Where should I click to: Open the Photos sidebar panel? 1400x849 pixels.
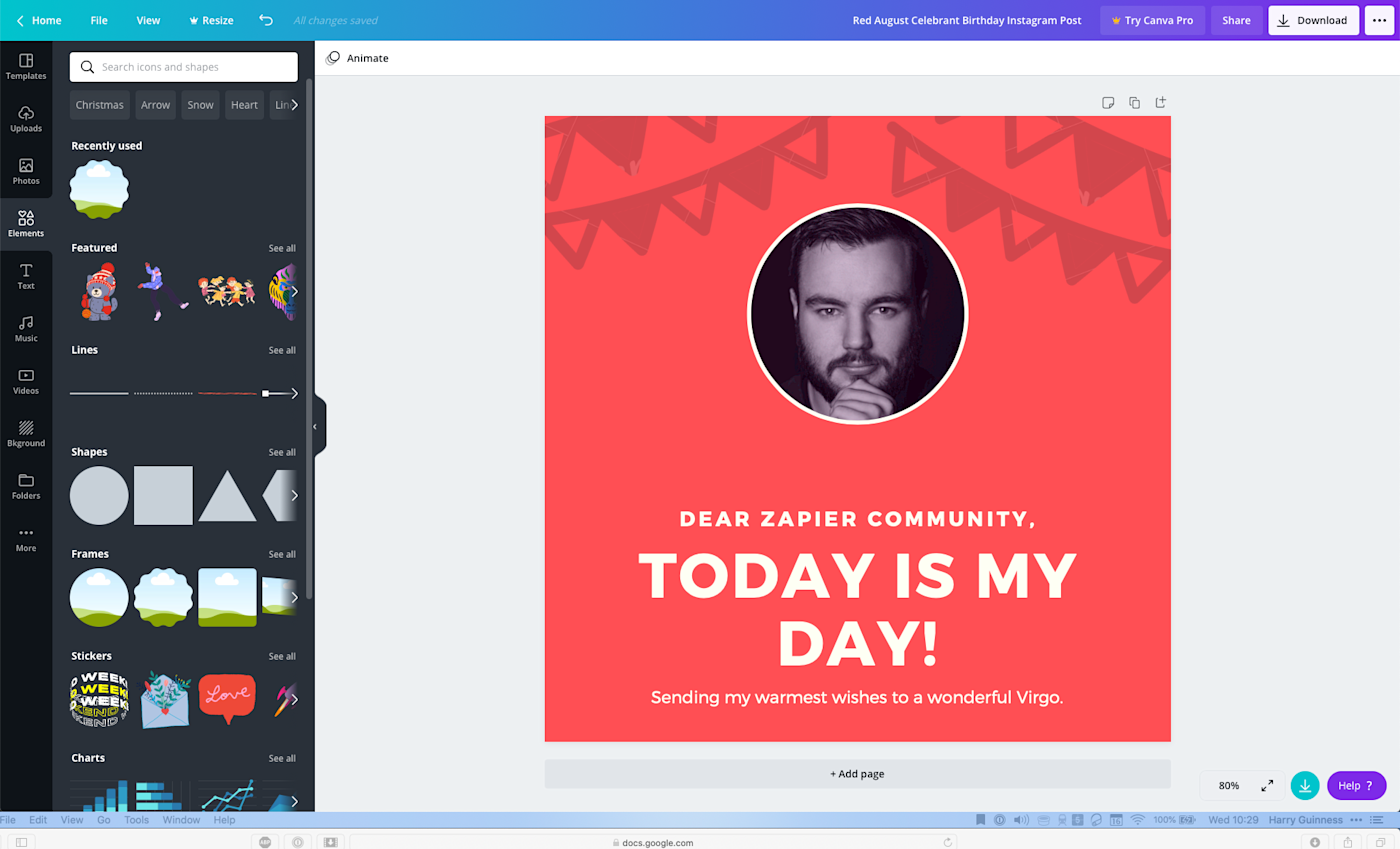click(26, 171)
